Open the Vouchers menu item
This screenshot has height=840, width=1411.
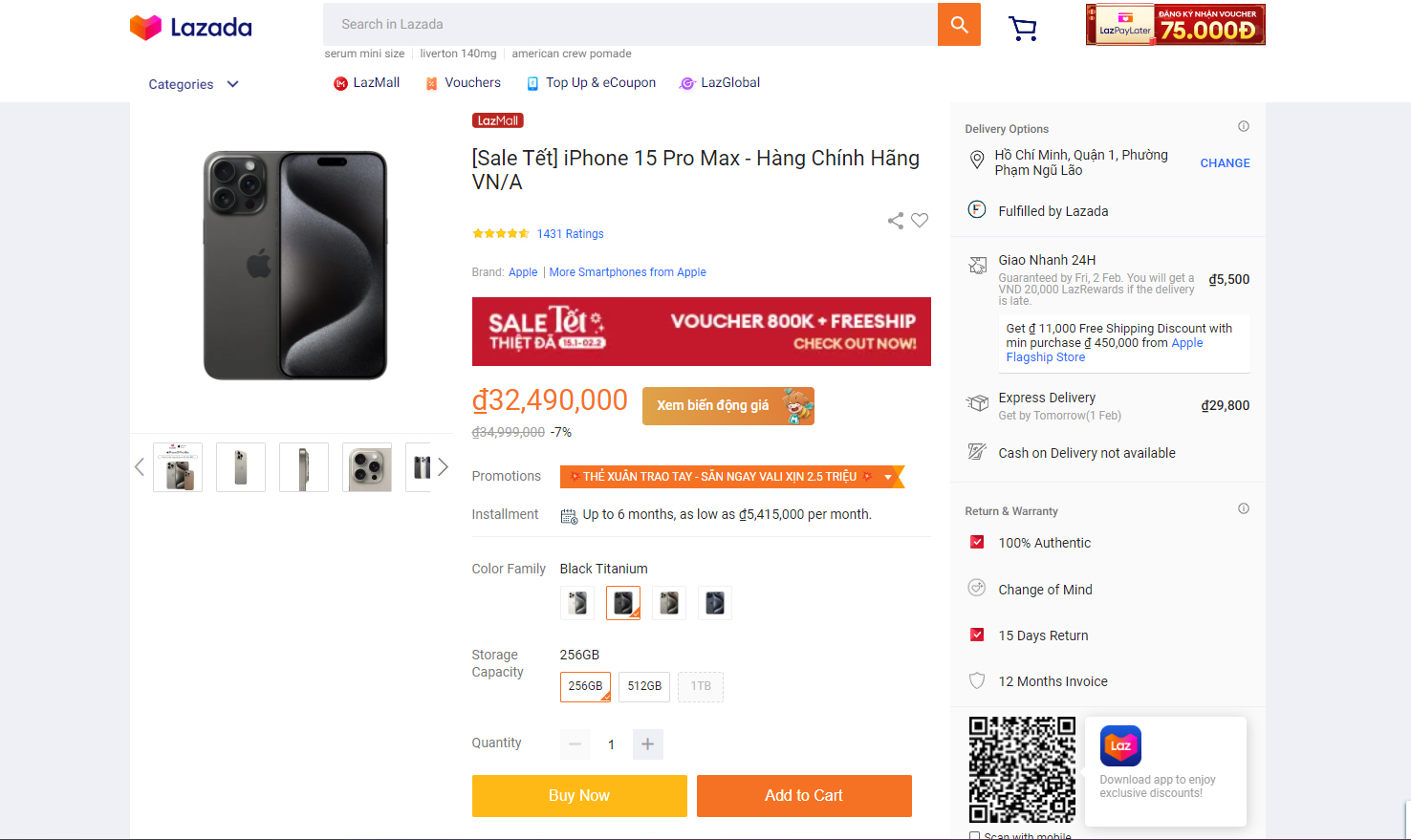click(x=463, y=83)
